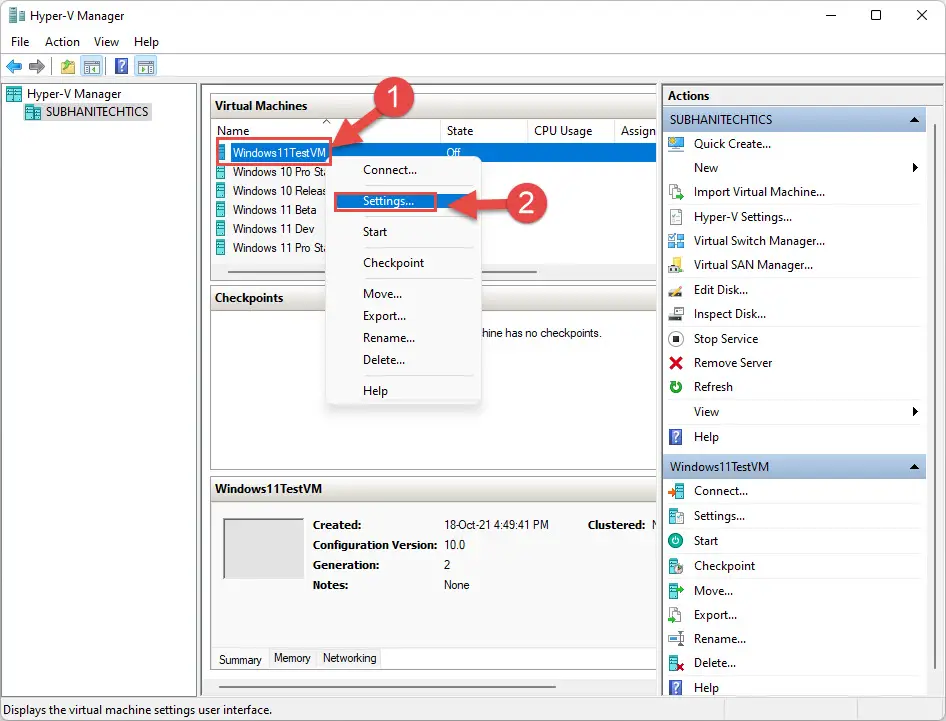Viewport: 946px width, 721px height.
Task: Click Quick Create... action link
Action: coord(732,144)
